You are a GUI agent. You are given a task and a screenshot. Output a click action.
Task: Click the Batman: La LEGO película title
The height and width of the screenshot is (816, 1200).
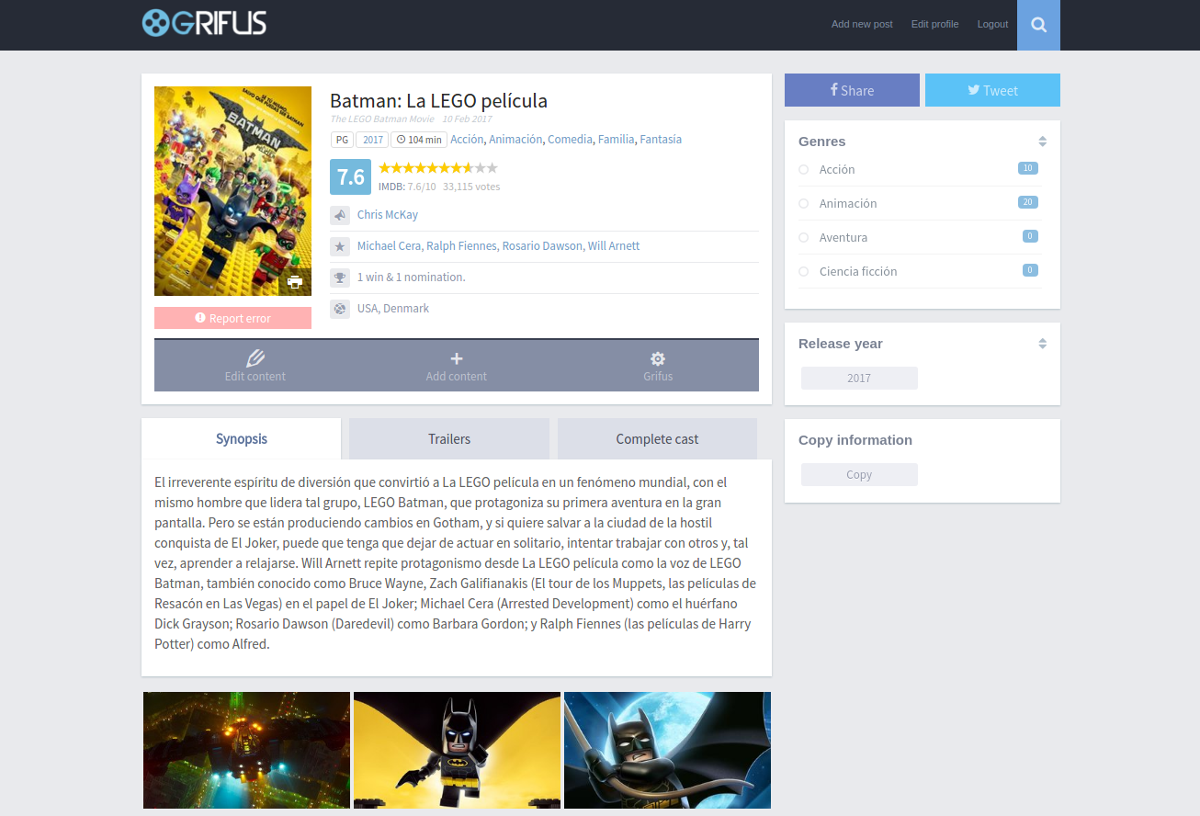coord(439,101)
